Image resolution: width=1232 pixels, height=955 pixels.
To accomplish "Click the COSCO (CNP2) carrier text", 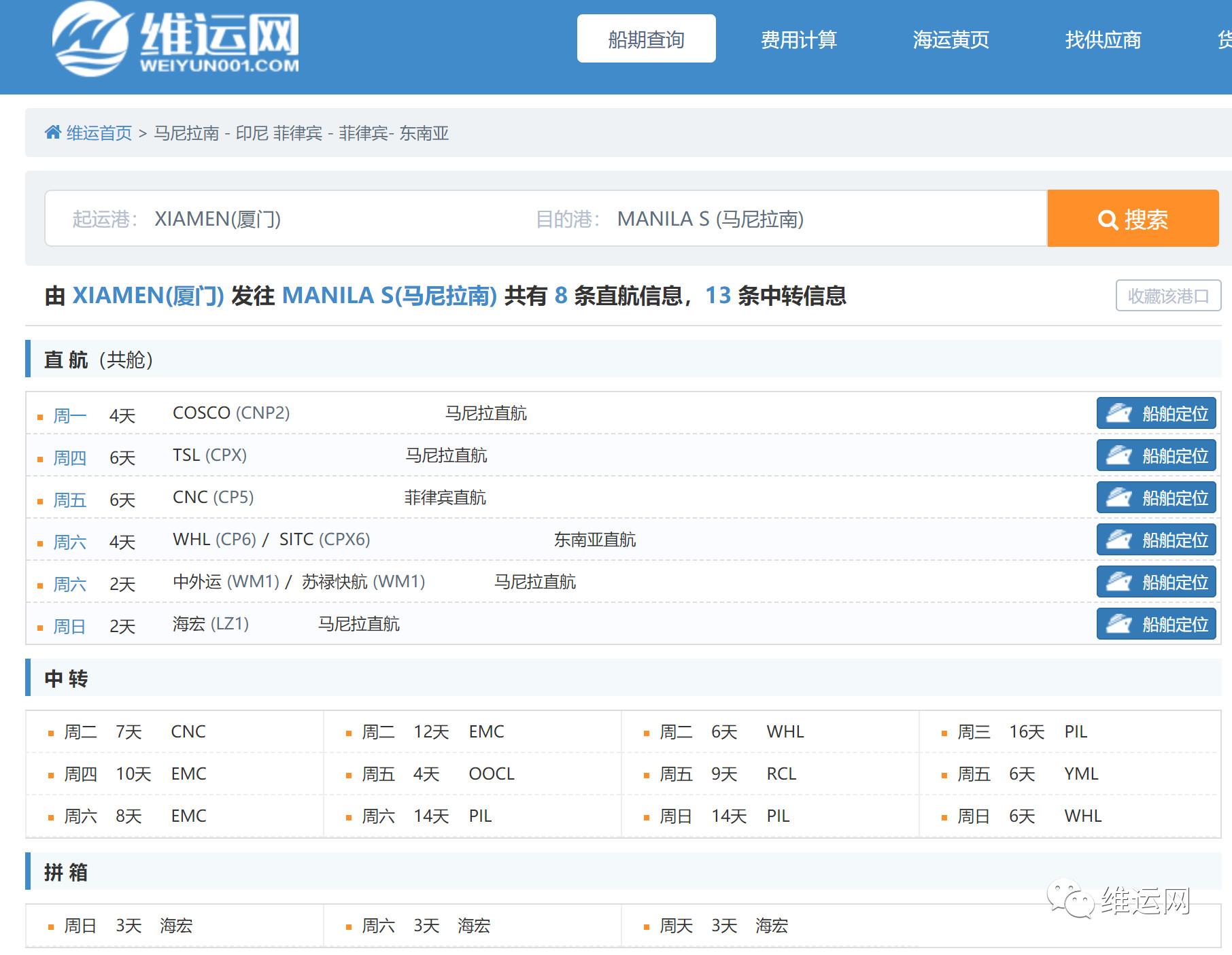I will click(x=231, y=413).
